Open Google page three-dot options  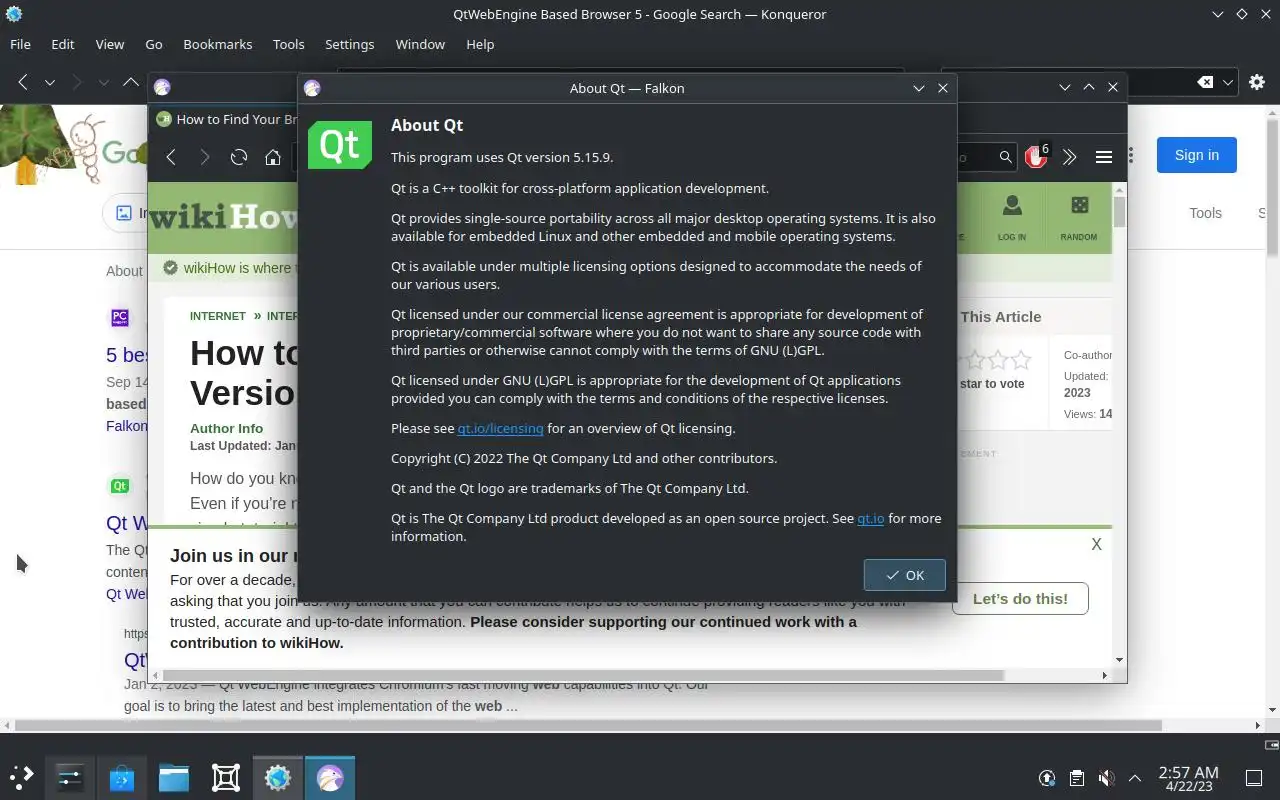coord(1131,155)
